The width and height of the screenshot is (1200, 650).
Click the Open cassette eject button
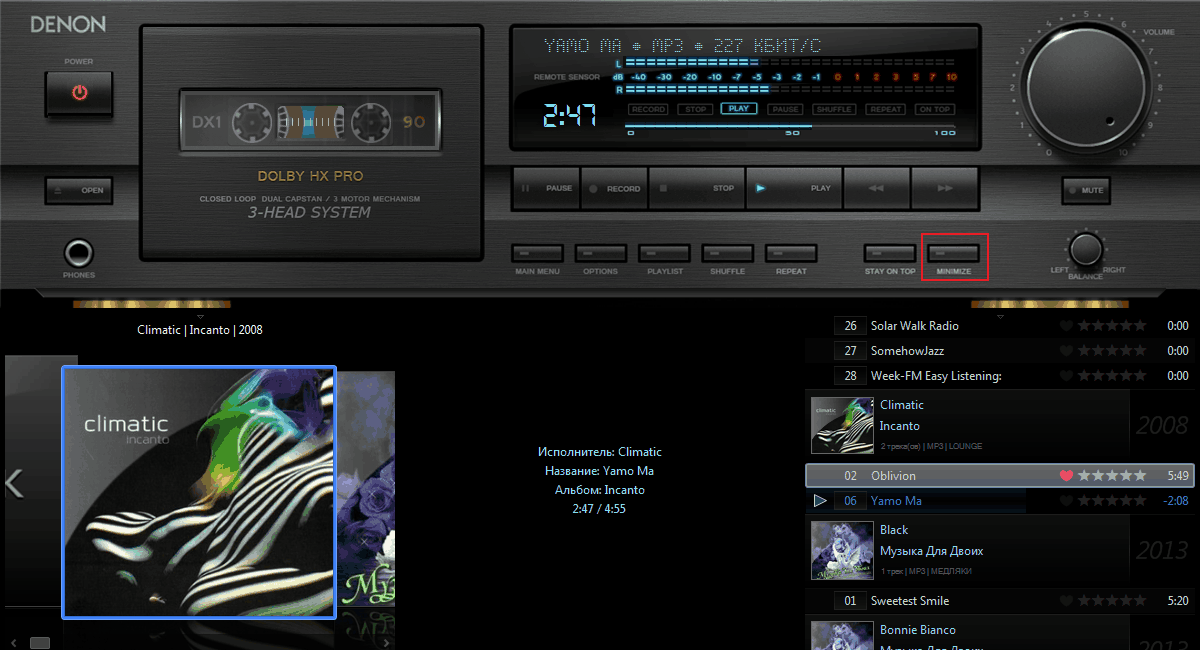(x=79, y=190)
